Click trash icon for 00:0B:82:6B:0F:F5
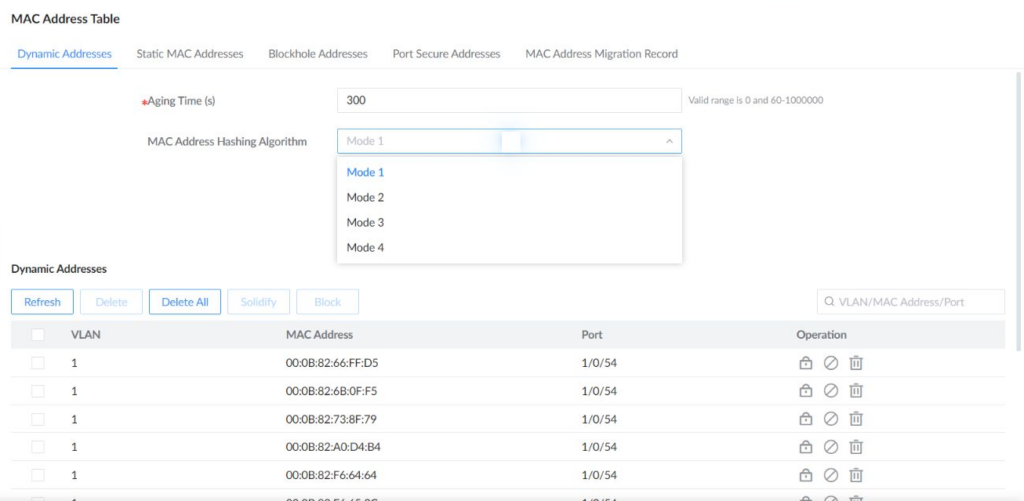This screenshot has width=1024, height=501. [856, 391]
